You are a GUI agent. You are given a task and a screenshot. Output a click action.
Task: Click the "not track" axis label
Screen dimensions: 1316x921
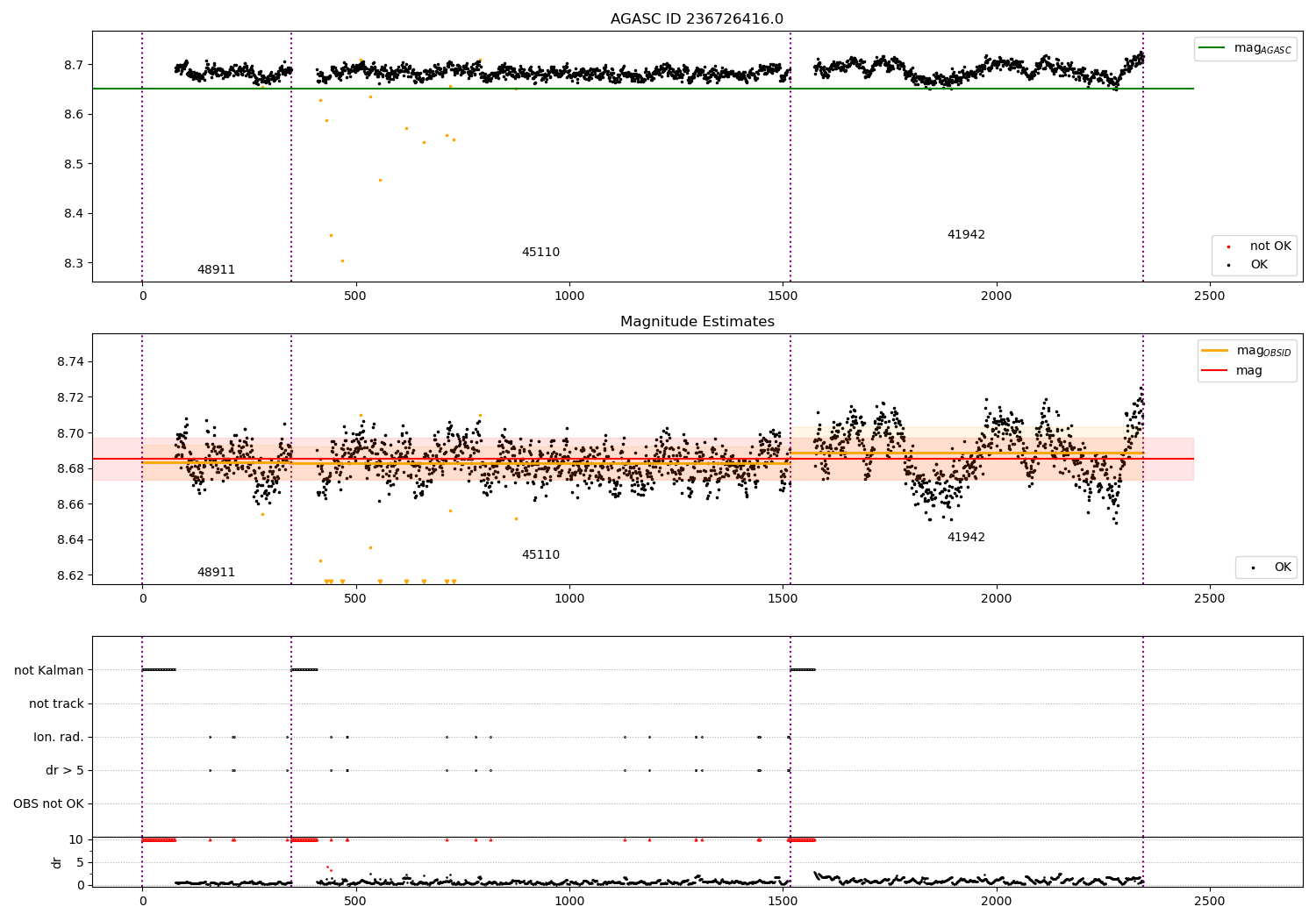click(56, 704)
